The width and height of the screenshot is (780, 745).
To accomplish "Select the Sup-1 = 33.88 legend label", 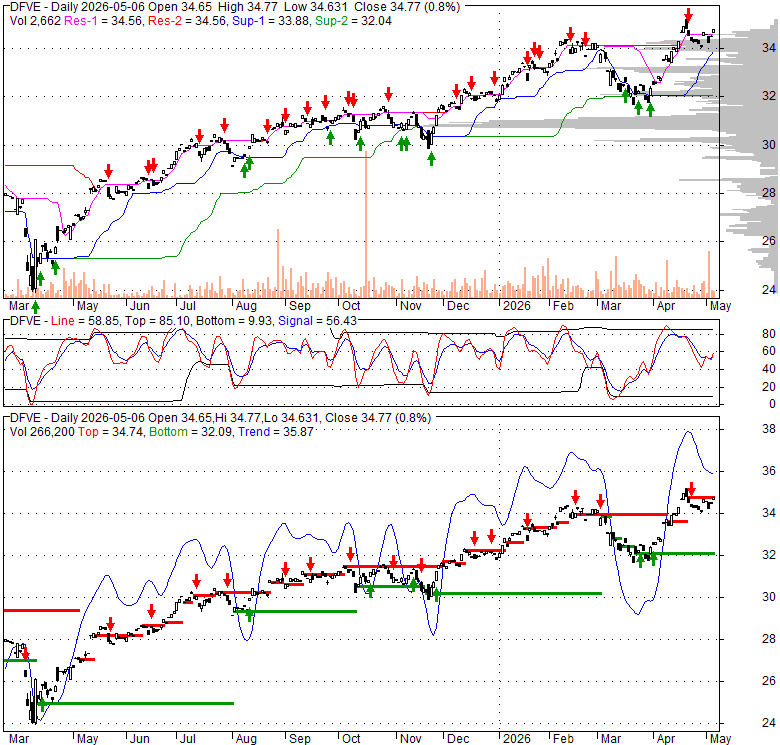I will 271,21.
